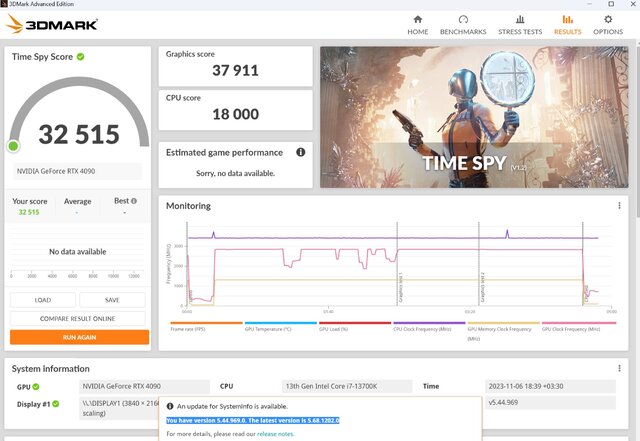This screenshot has height=441, width=640.
Task: Open the System Information three-dot menu
Action: point(619,366)
